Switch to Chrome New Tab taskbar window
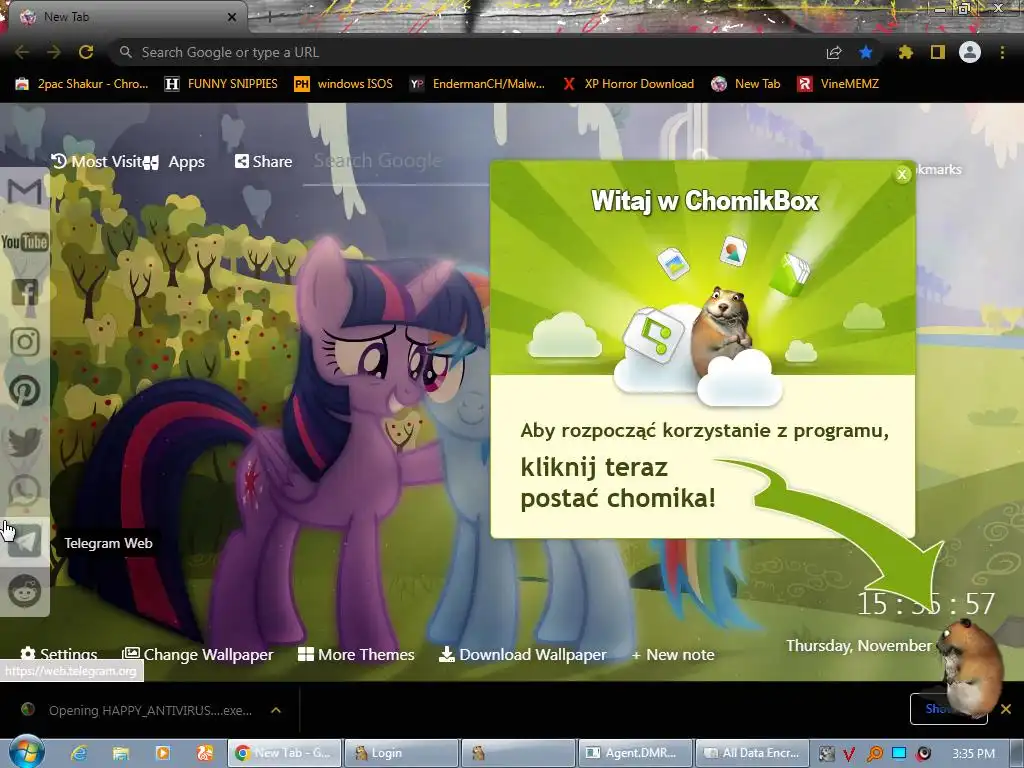The width and height of the screenshot is (1024, 768). [x=284, y=753]
